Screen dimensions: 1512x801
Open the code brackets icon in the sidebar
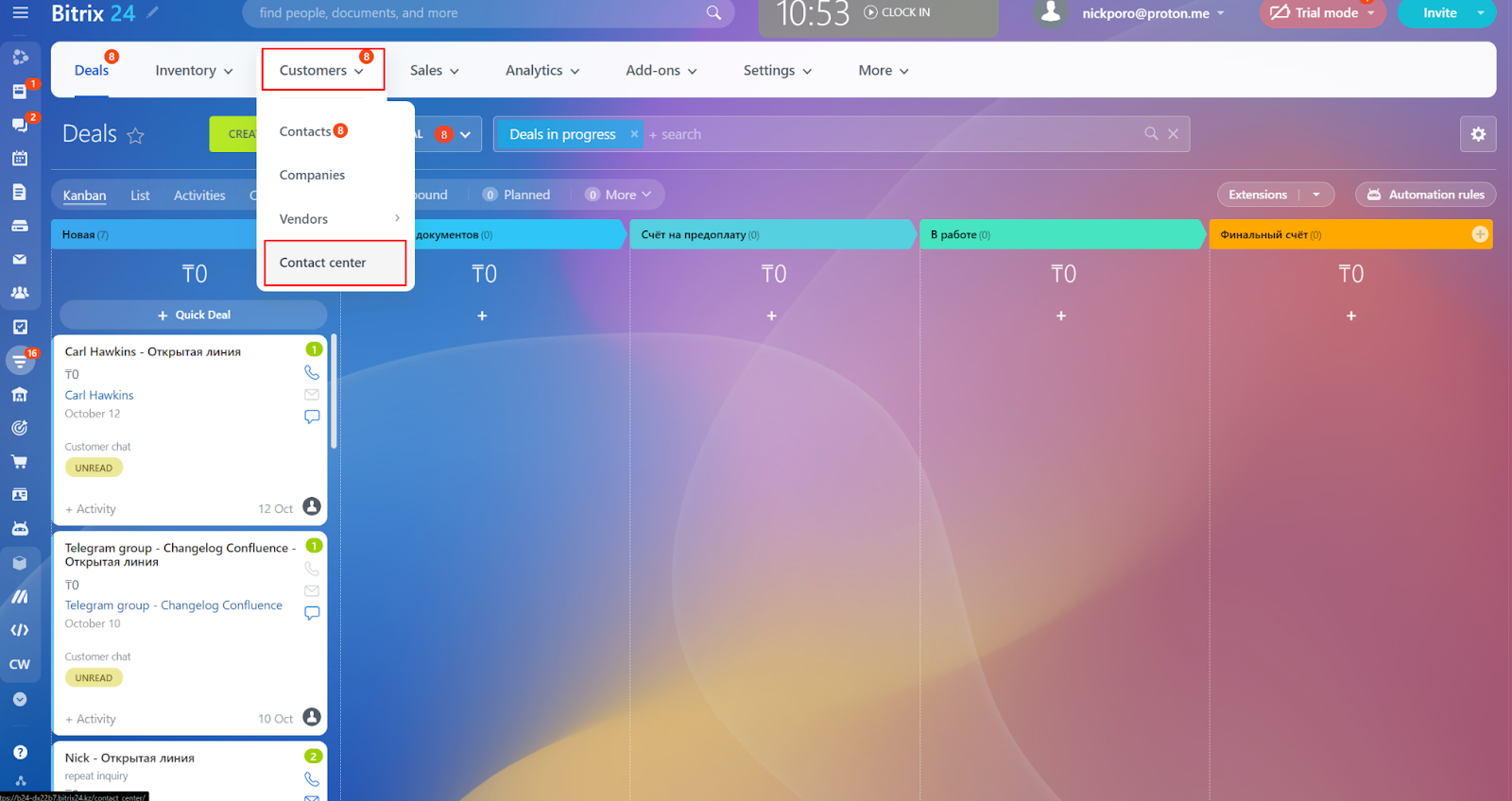20,630
